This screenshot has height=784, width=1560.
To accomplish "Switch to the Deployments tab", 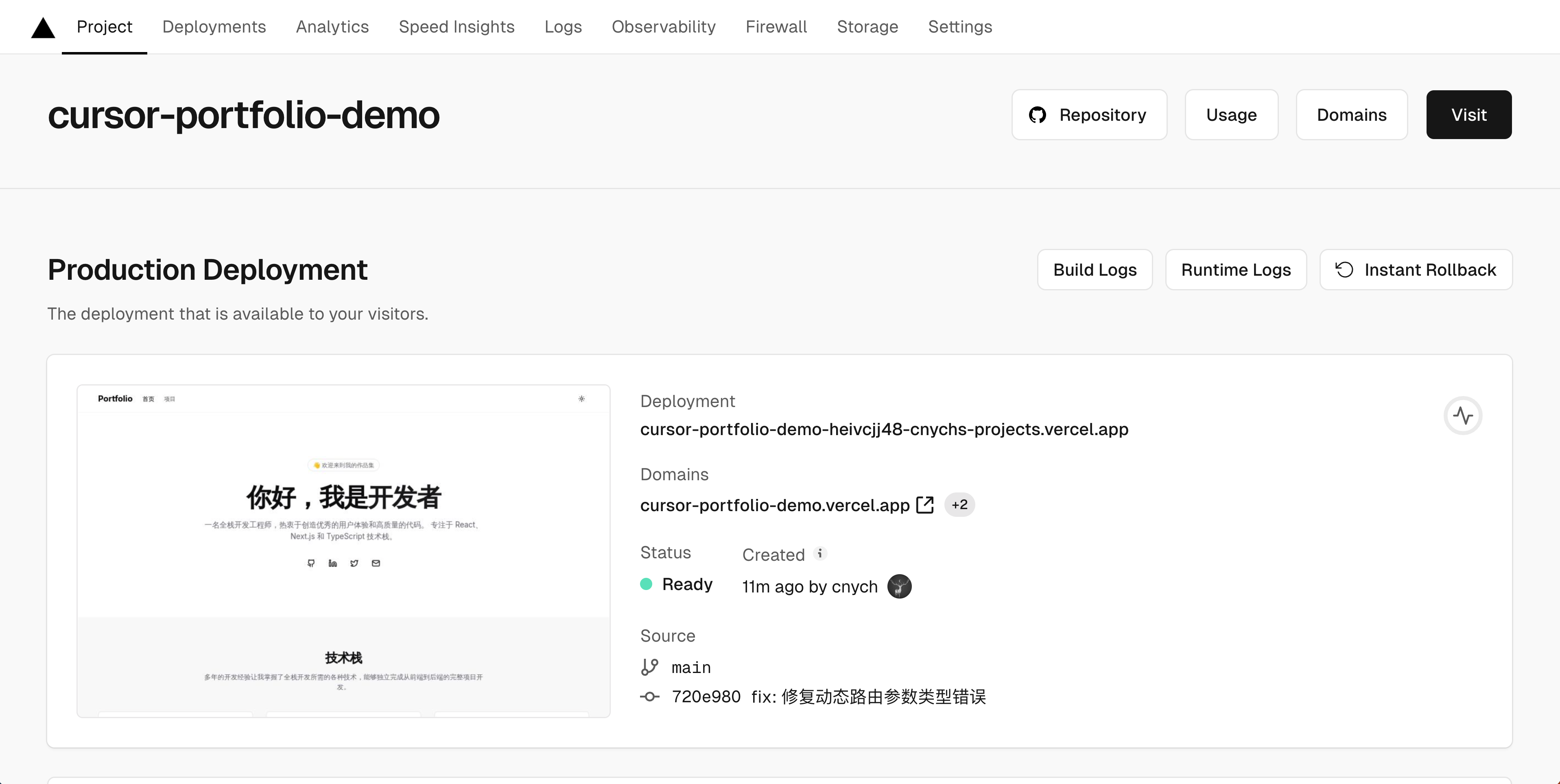I will click(214, 27).
